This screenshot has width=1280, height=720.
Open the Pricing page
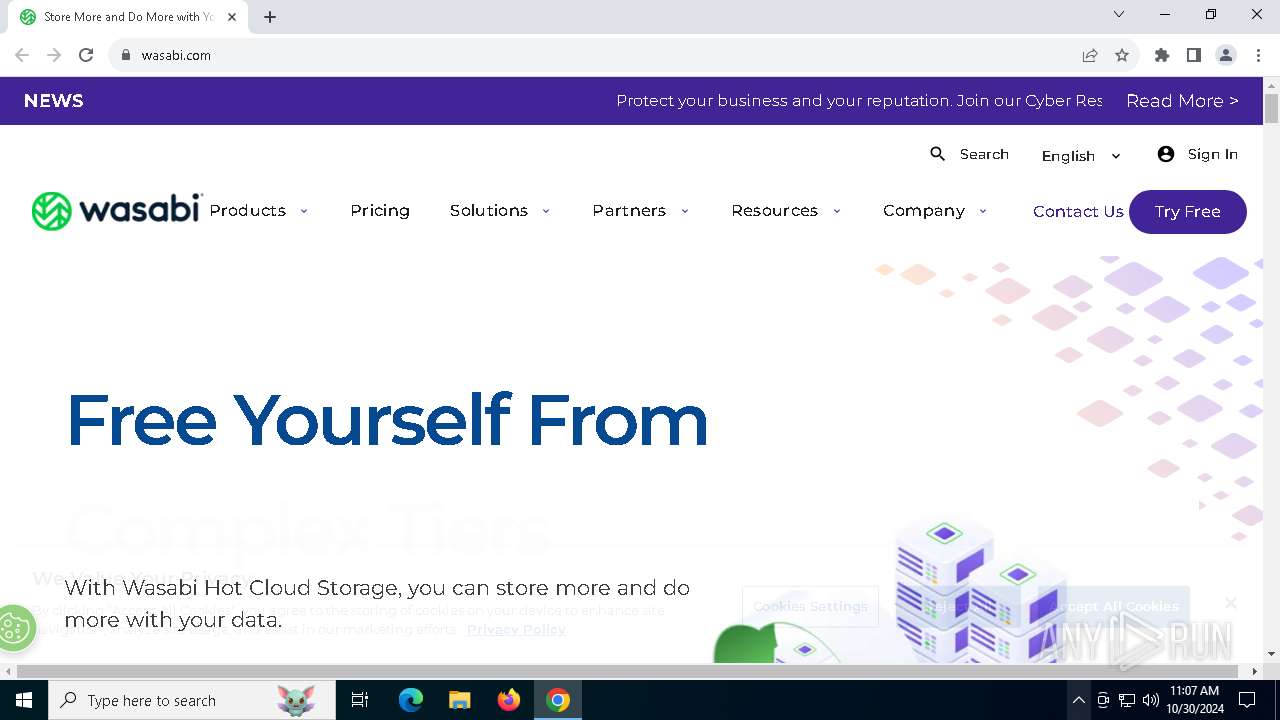[x=380, y=211]
